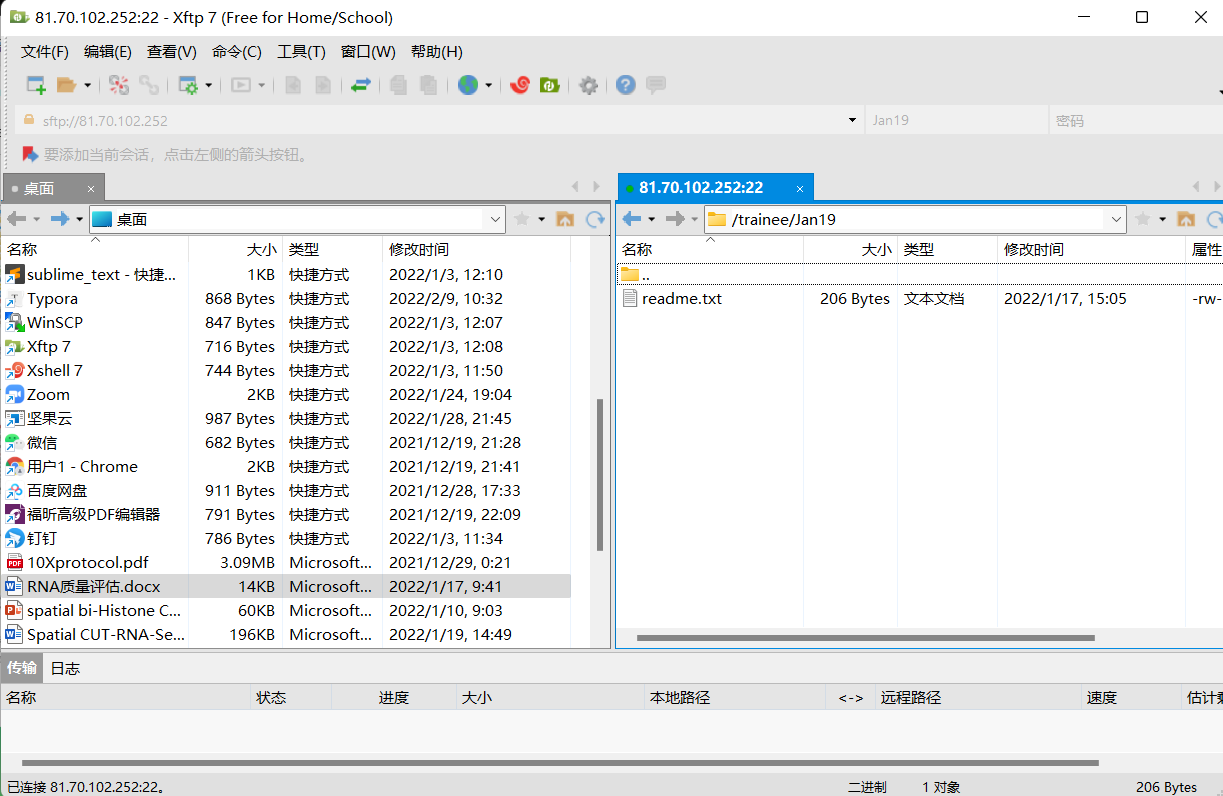Click the green-blue transfer arrows icon

(x=361, y=85)
